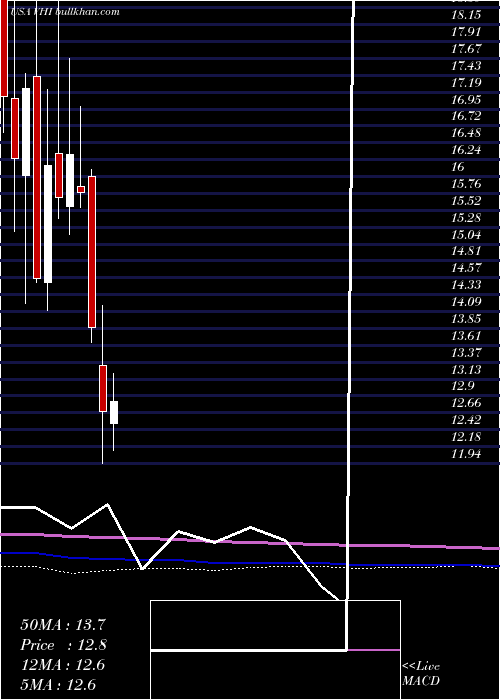Click the 13.85 price axis label
The height and width of the screenshot is (700, 500).
point(466,319)
